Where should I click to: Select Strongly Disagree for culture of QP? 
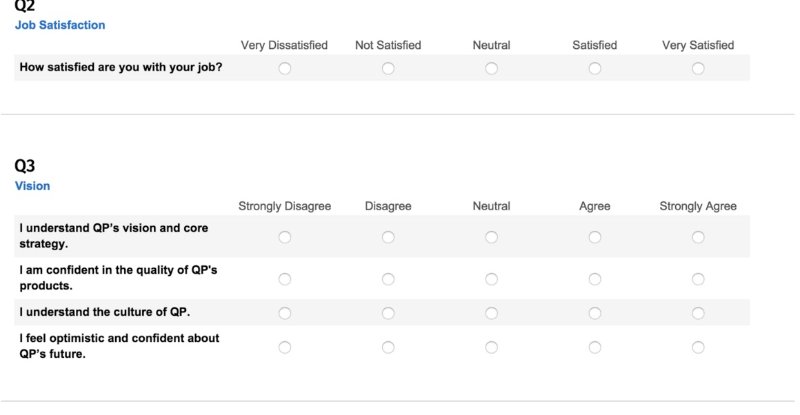285,313
